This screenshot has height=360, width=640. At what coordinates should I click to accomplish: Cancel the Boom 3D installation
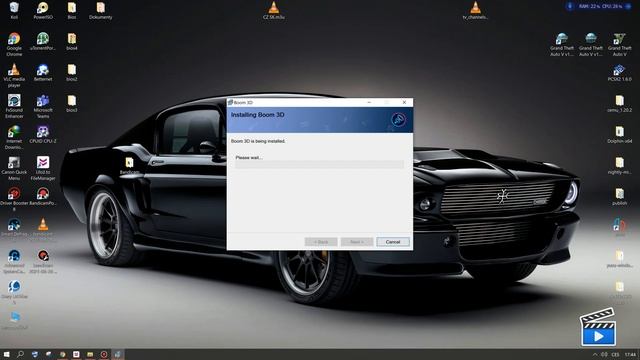(393, 242)
